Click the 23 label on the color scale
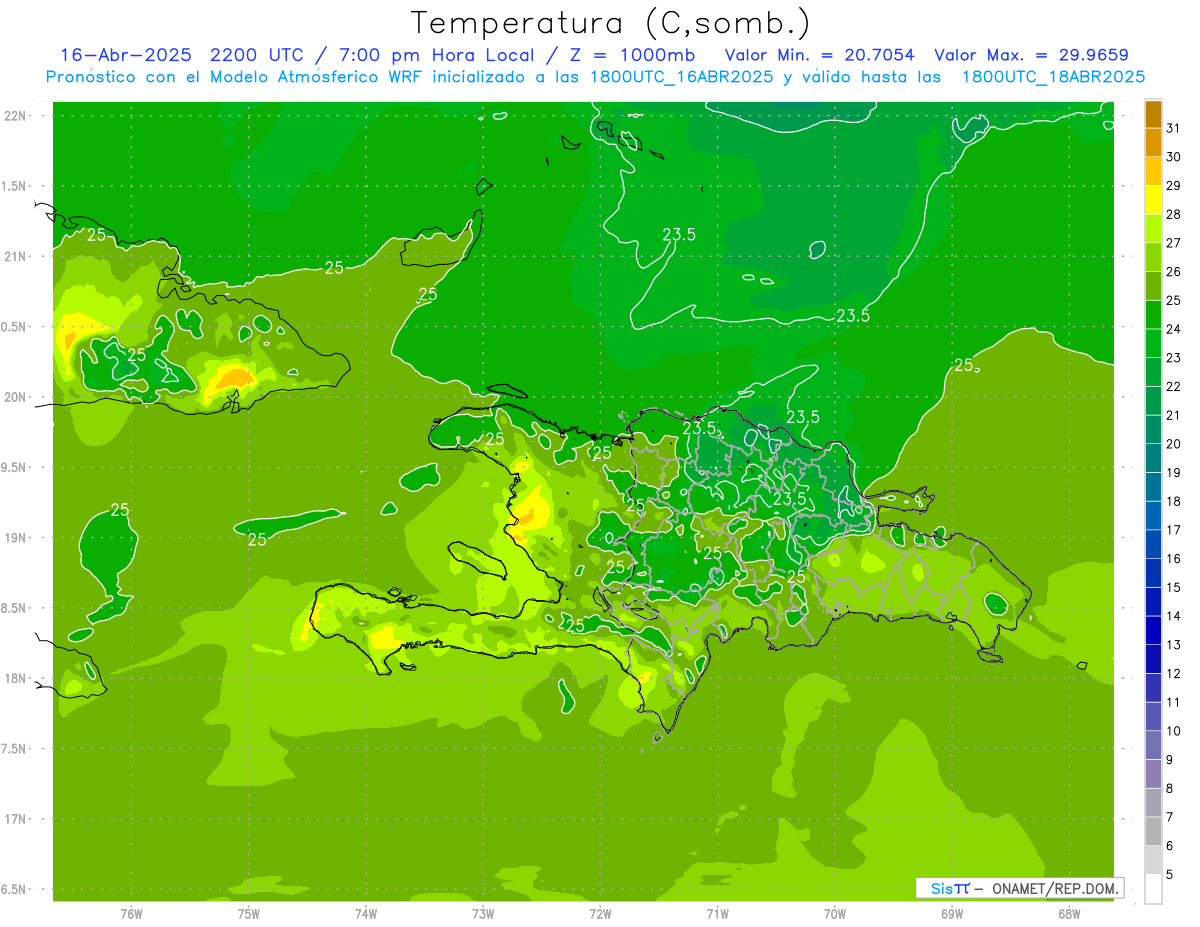Viewport: 1200px width, 927px height. pyautogui.click(x=1174, y=358)
